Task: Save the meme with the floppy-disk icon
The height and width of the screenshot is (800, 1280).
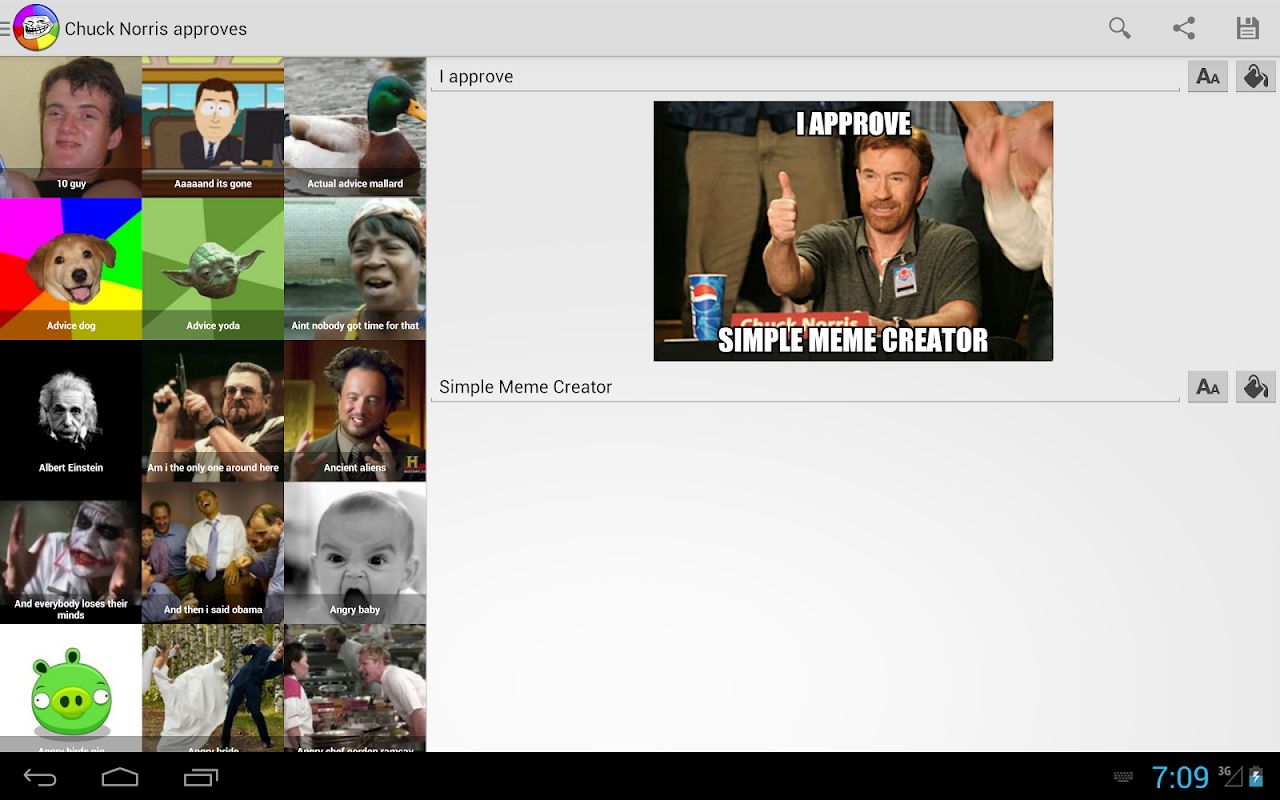Action: (1248, 28)
